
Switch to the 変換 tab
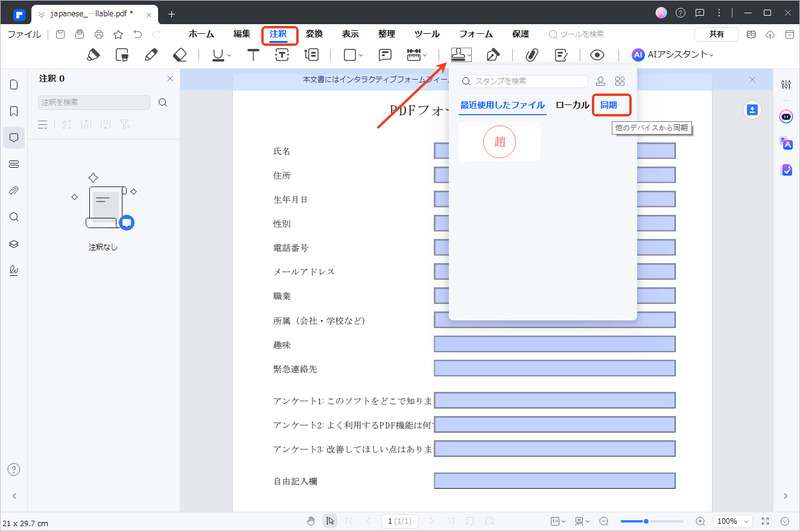pyautogui.click(x=314, y=34)
